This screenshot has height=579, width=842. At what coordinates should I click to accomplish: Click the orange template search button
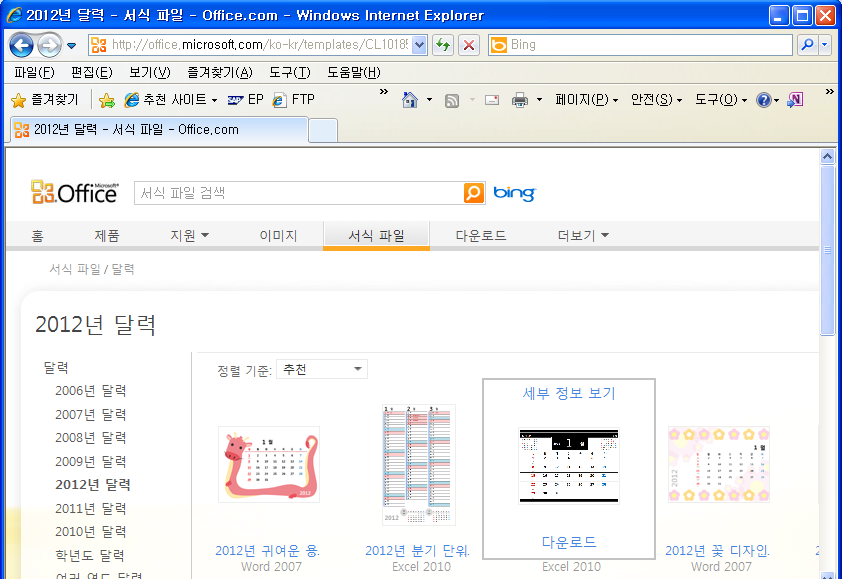click(474, 193)
